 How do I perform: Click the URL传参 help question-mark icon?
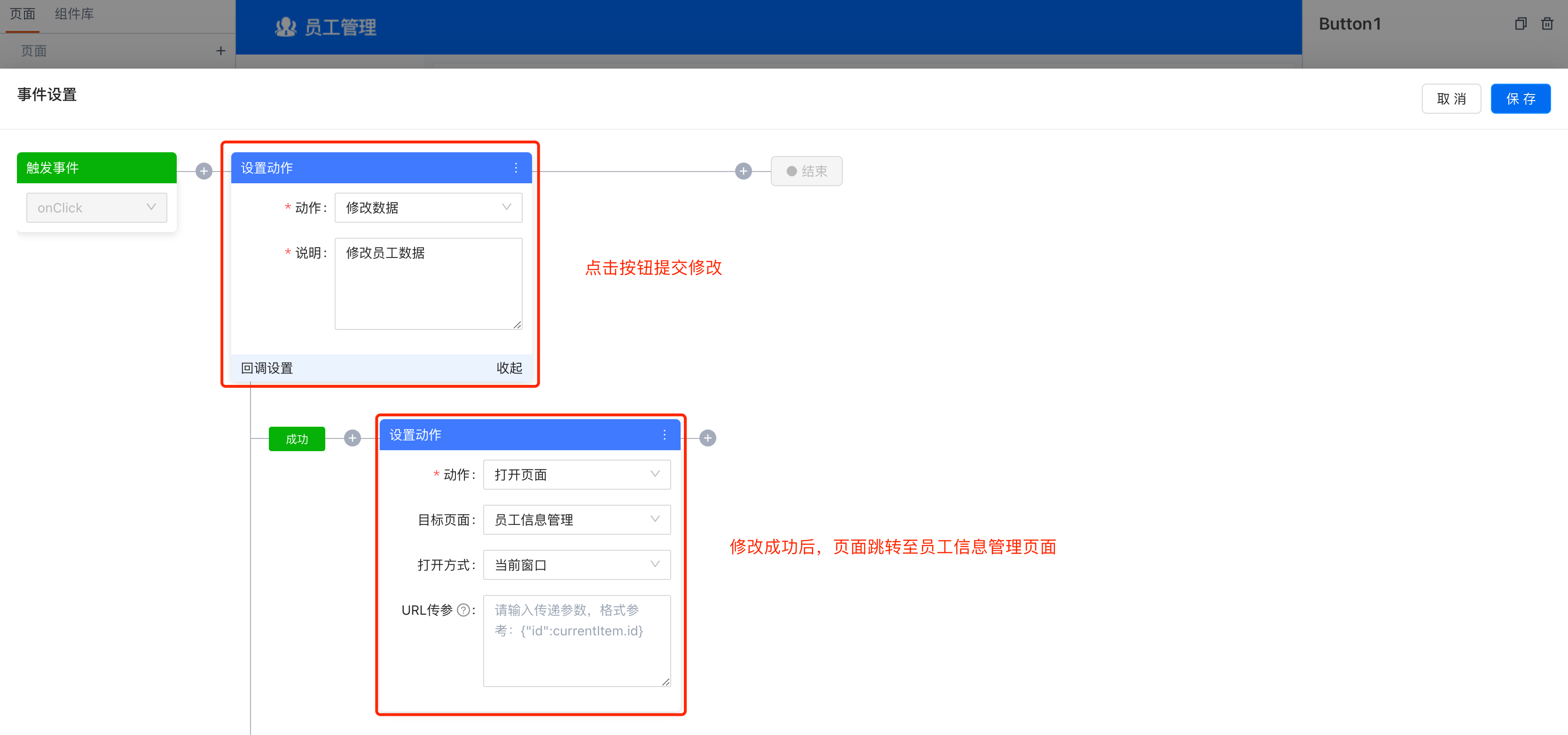pos(463,610)
